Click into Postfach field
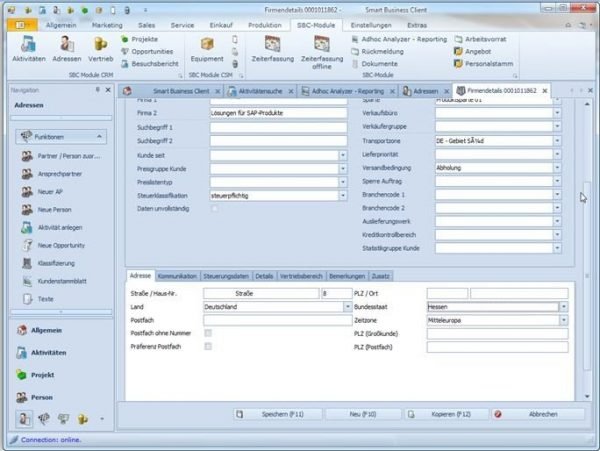 coord(277,320)
